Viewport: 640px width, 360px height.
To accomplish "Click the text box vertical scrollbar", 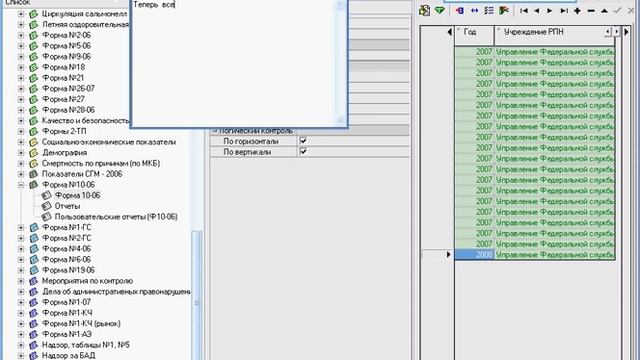I will (x=340, y=62).
